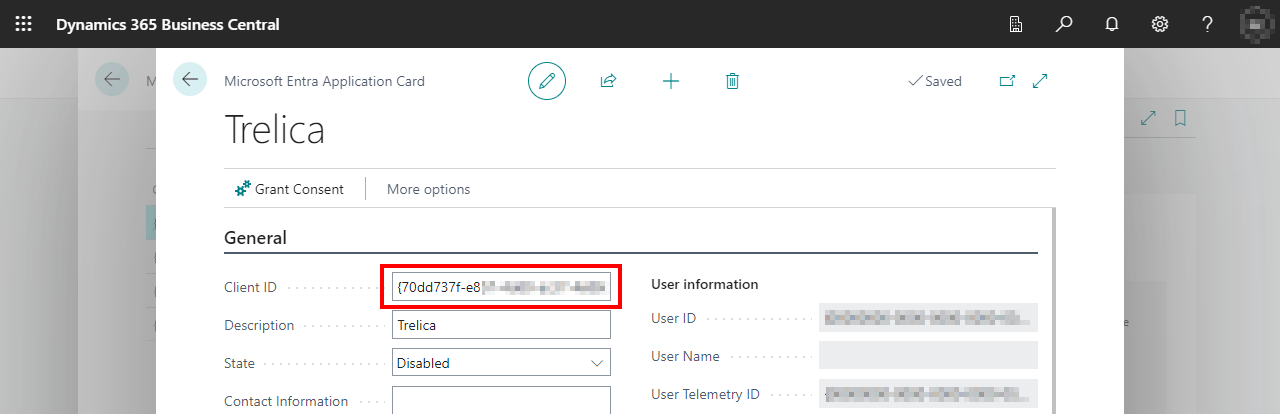
Task: Click the User Telemetry ID field
Action: [x=928, y=394]
